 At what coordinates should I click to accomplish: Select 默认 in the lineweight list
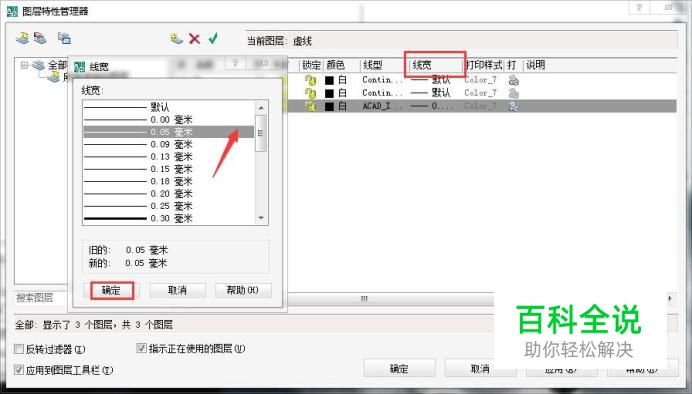pyautogui.click(x=169, y=107)
